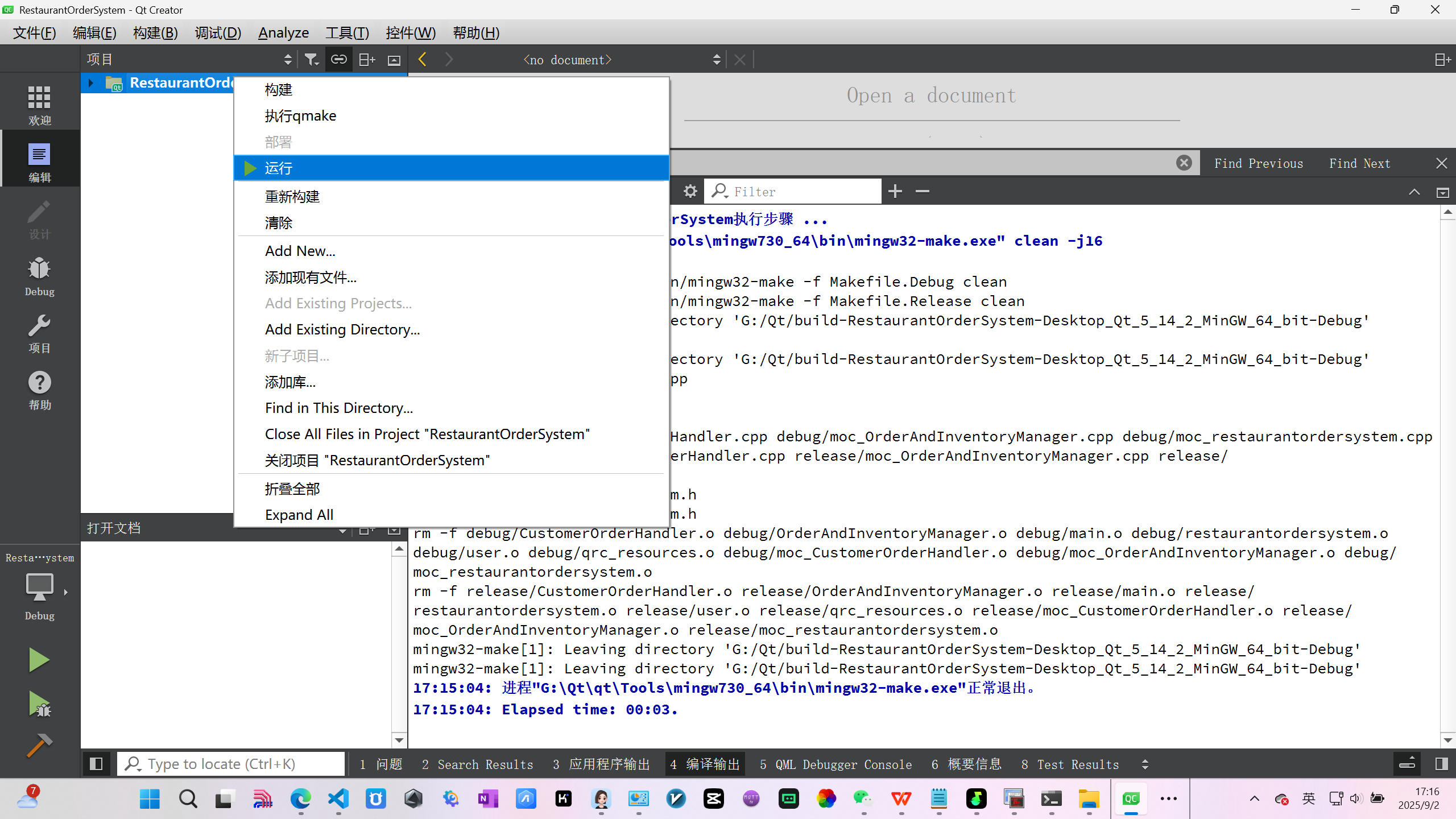The image size is (1456, 819).
Task: Select 重新构建 context menu entry
Action: click(x=452, y=196)
